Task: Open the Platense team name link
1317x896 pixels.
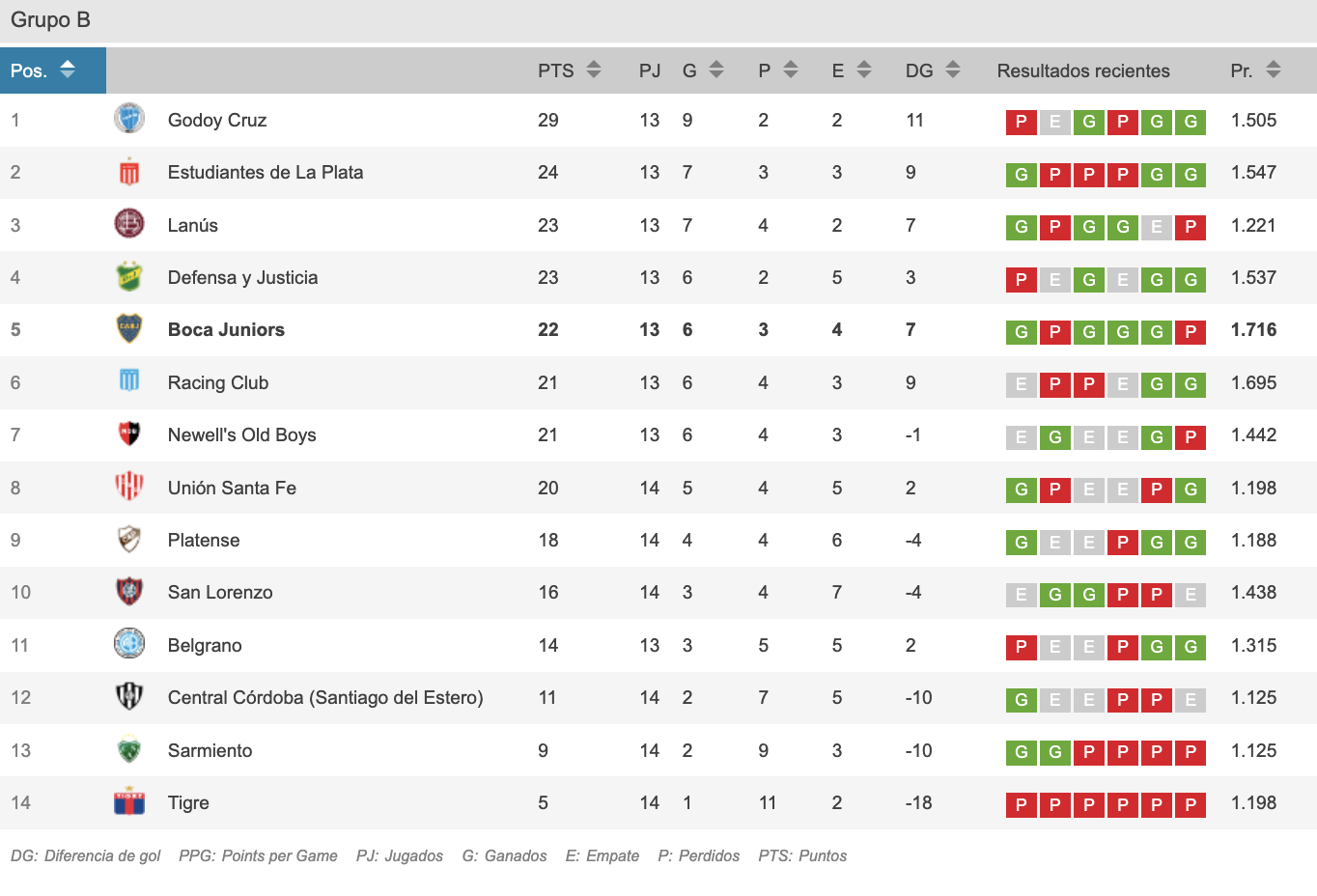Action: click(204, 540)
